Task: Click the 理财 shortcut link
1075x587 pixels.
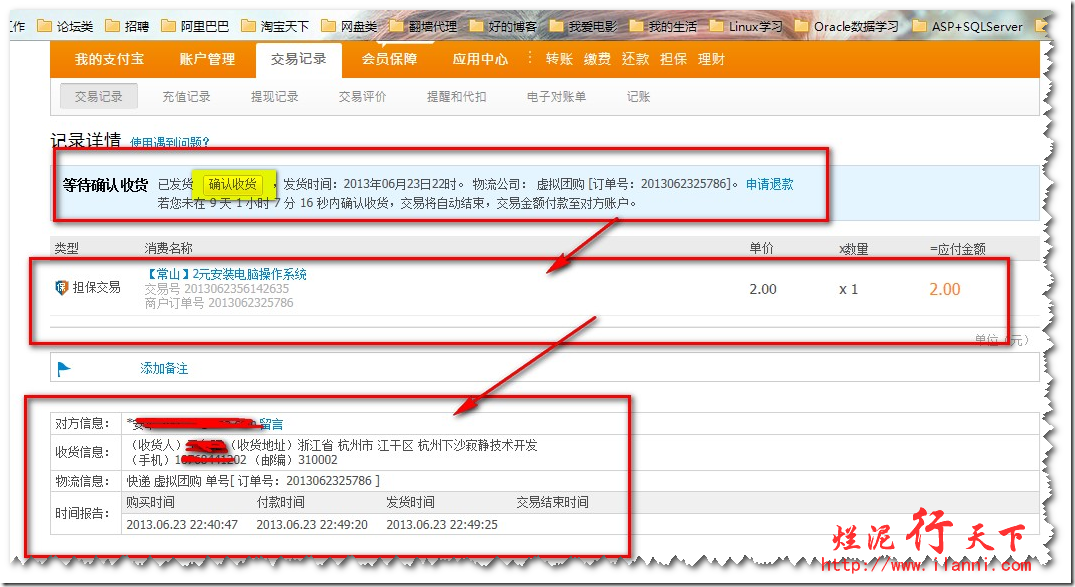Action: point(712,59)
